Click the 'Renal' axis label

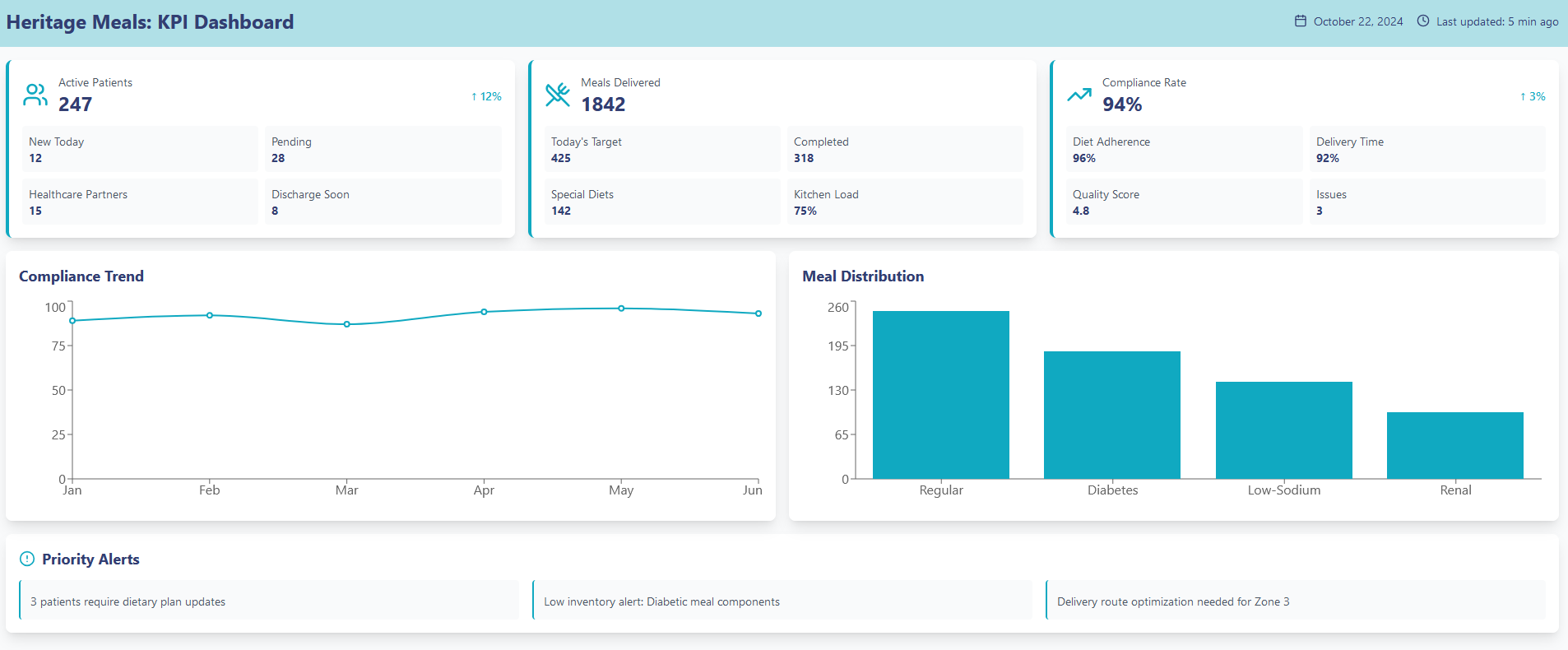tap(1455, 490)
